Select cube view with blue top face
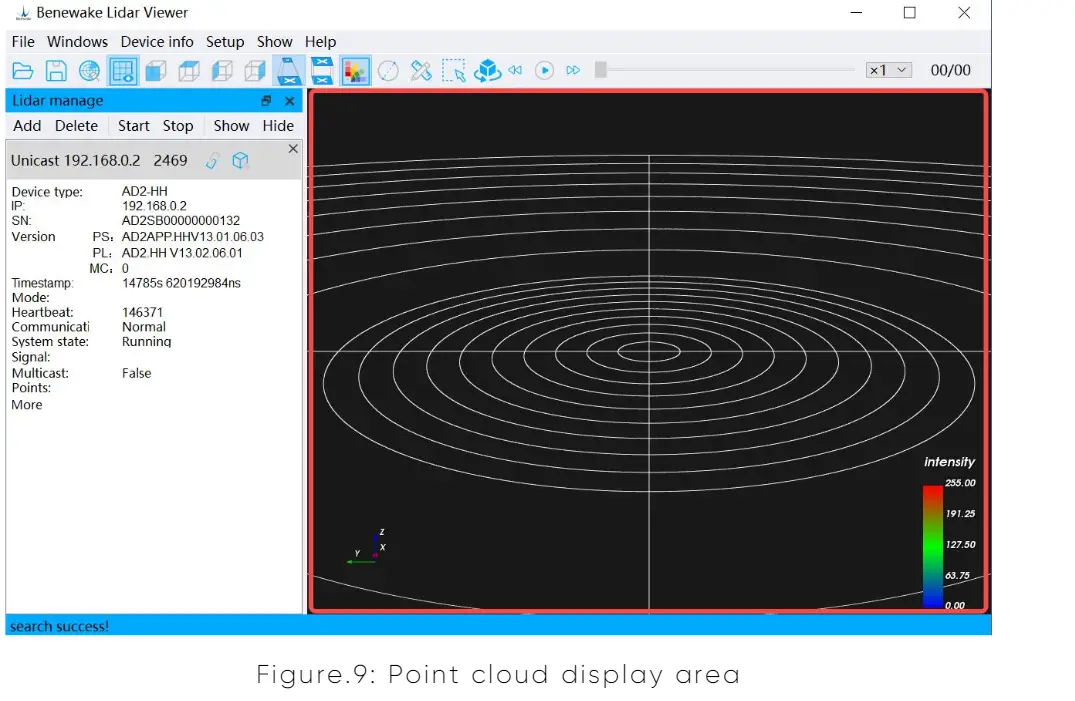 point(189,71)
